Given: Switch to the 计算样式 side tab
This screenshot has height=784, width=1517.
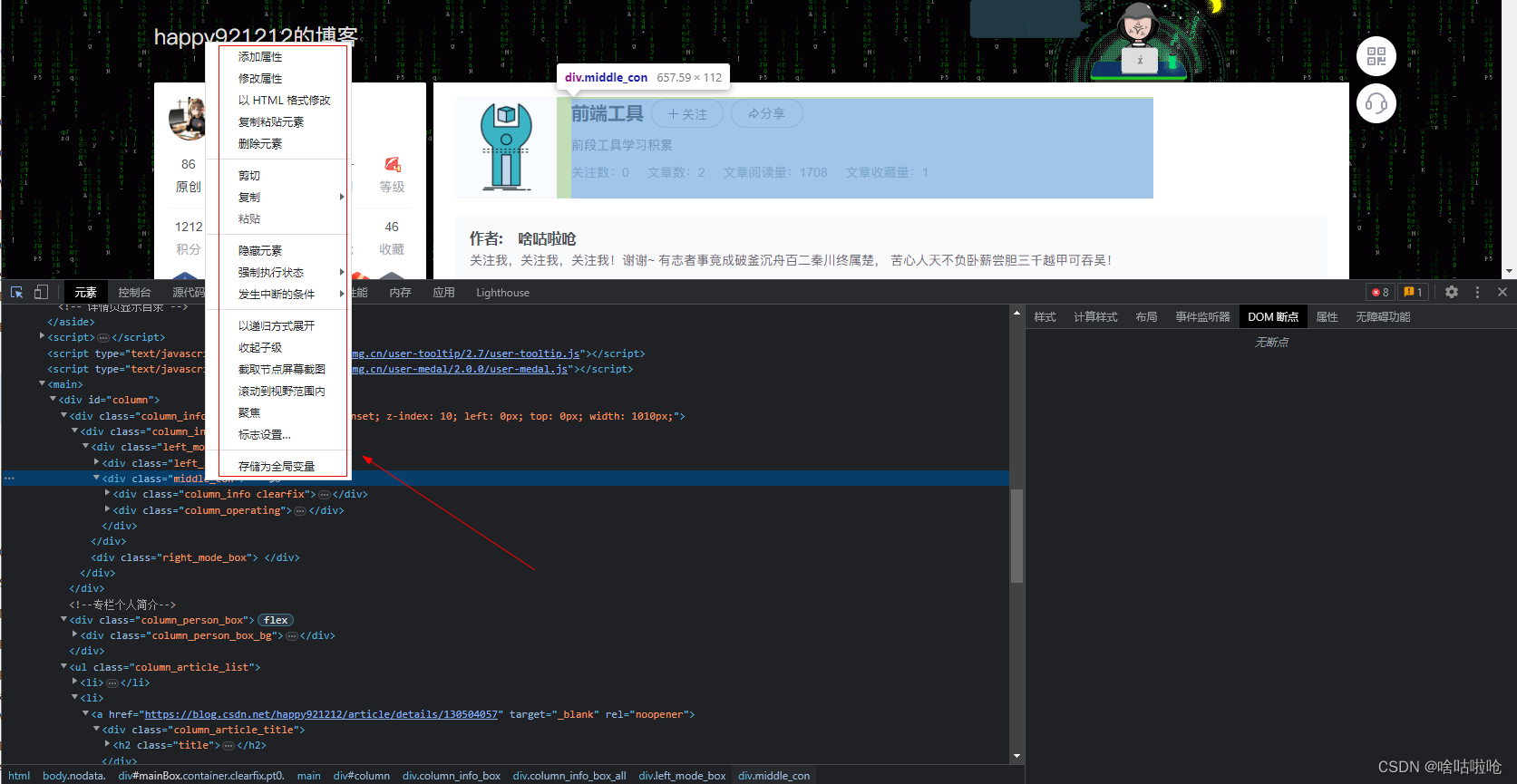Looking at the screenshot, I should click(1095, 316).
